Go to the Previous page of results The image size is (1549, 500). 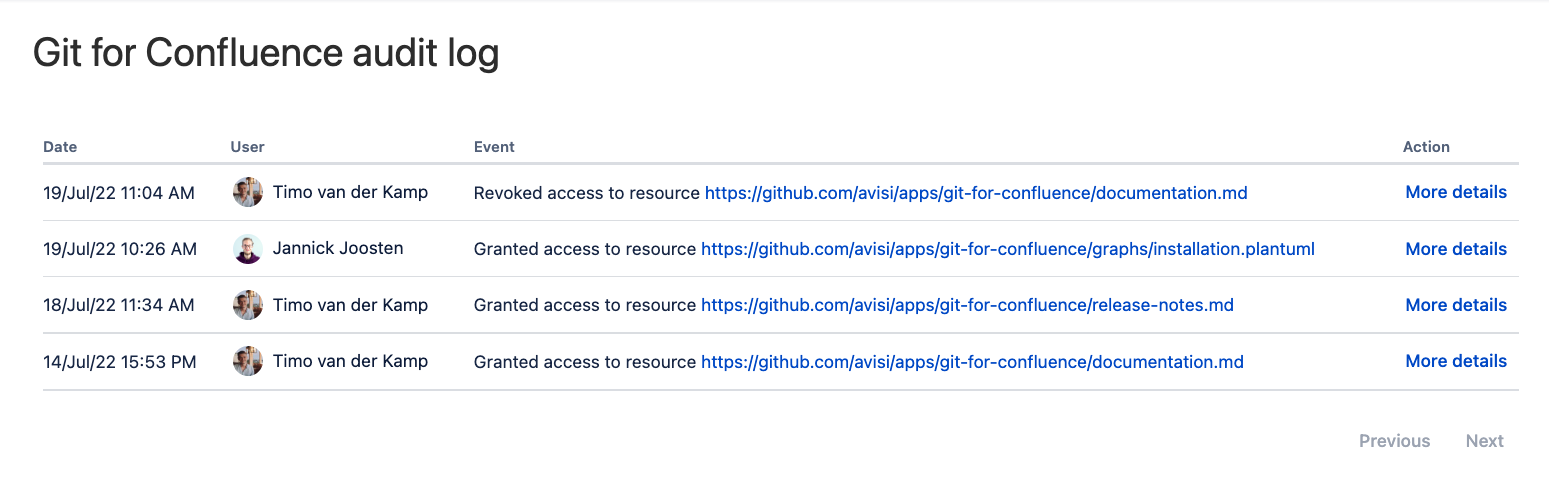[1394, 441]
